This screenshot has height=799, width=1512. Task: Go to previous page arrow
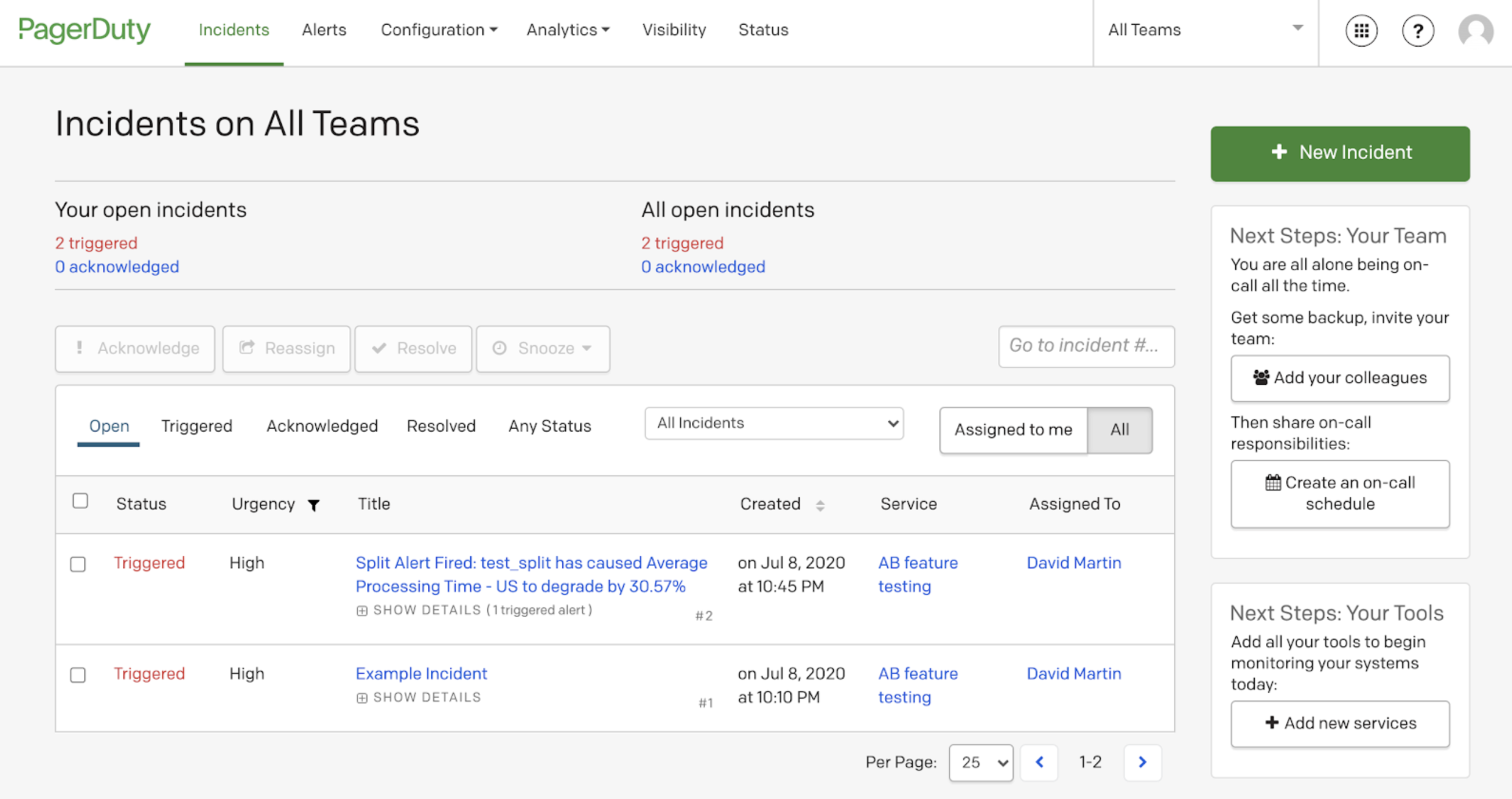1039,762
